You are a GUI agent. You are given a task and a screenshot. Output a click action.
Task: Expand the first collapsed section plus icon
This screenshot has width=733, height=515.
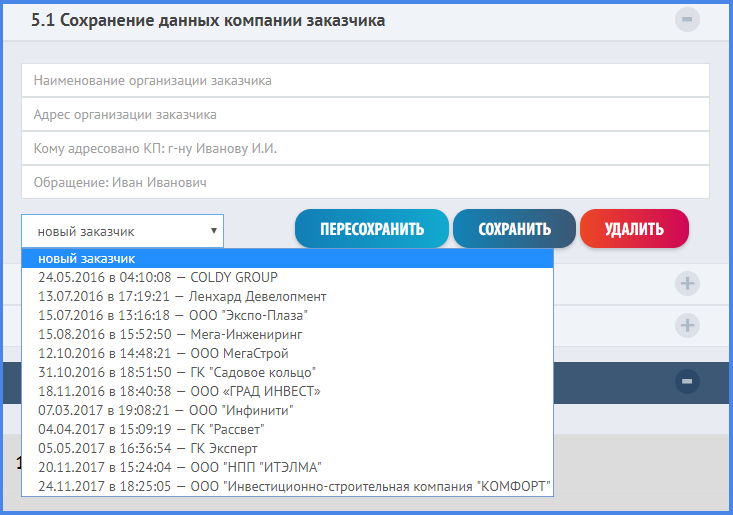[x=687, y=283]
